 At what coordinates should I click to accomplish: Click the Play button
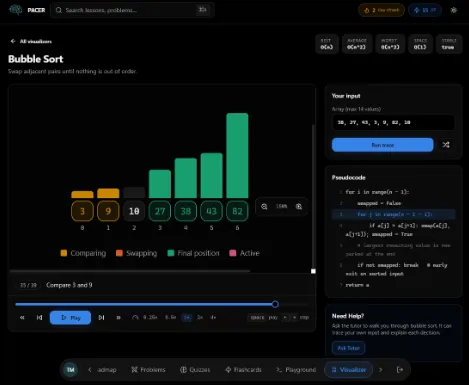coord(70,318)
